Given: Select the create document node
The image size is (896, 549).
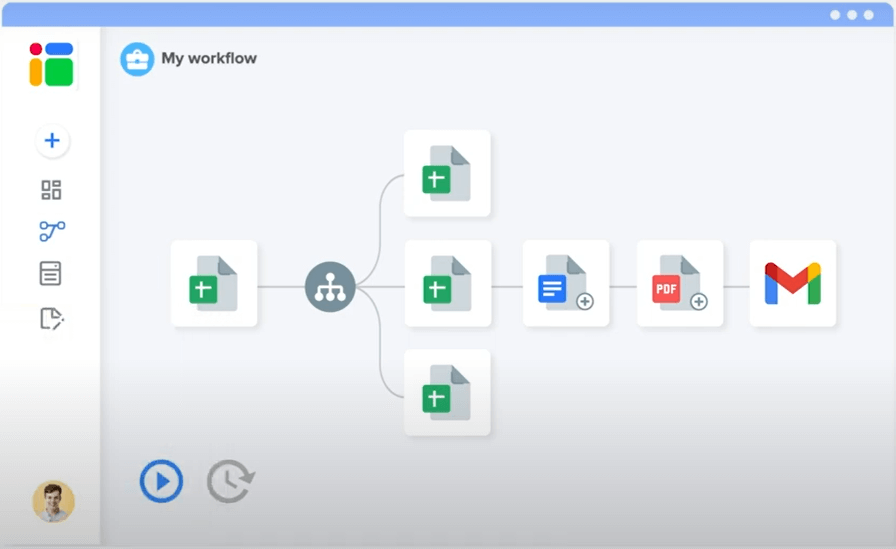Looking at the screenshot, I should point(566,283).
